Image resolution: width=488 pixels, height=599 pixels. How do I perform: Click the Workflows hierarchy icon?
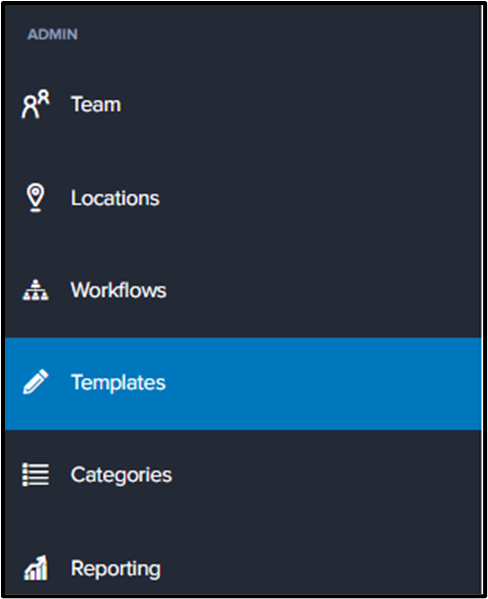click(36, 290)
